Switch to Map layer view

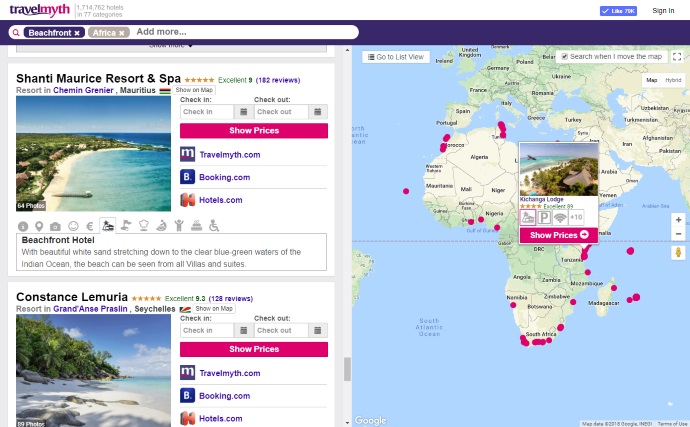point(652,80)
